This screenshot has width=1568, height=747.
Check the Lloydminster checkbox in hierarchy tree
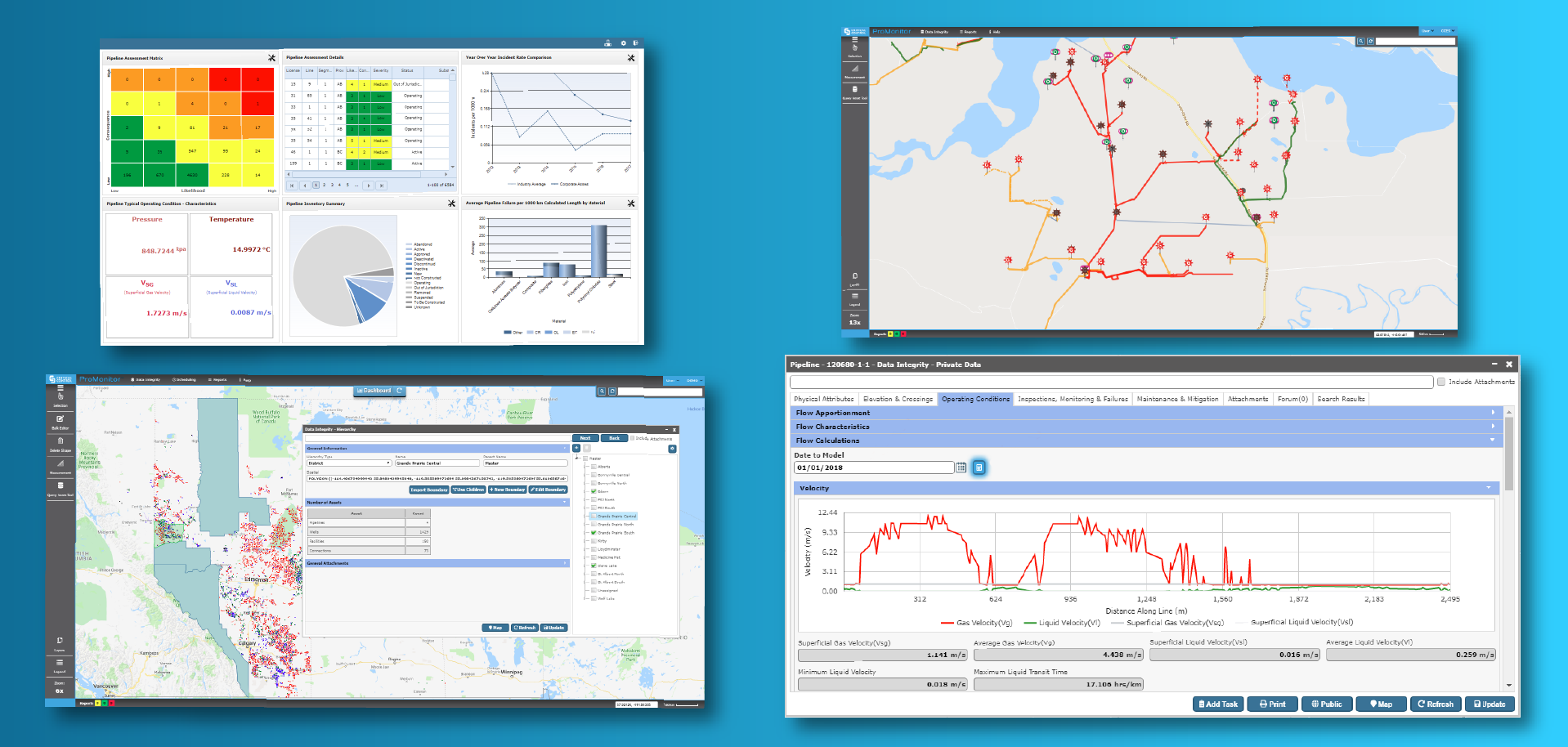(x=594, y=549)
